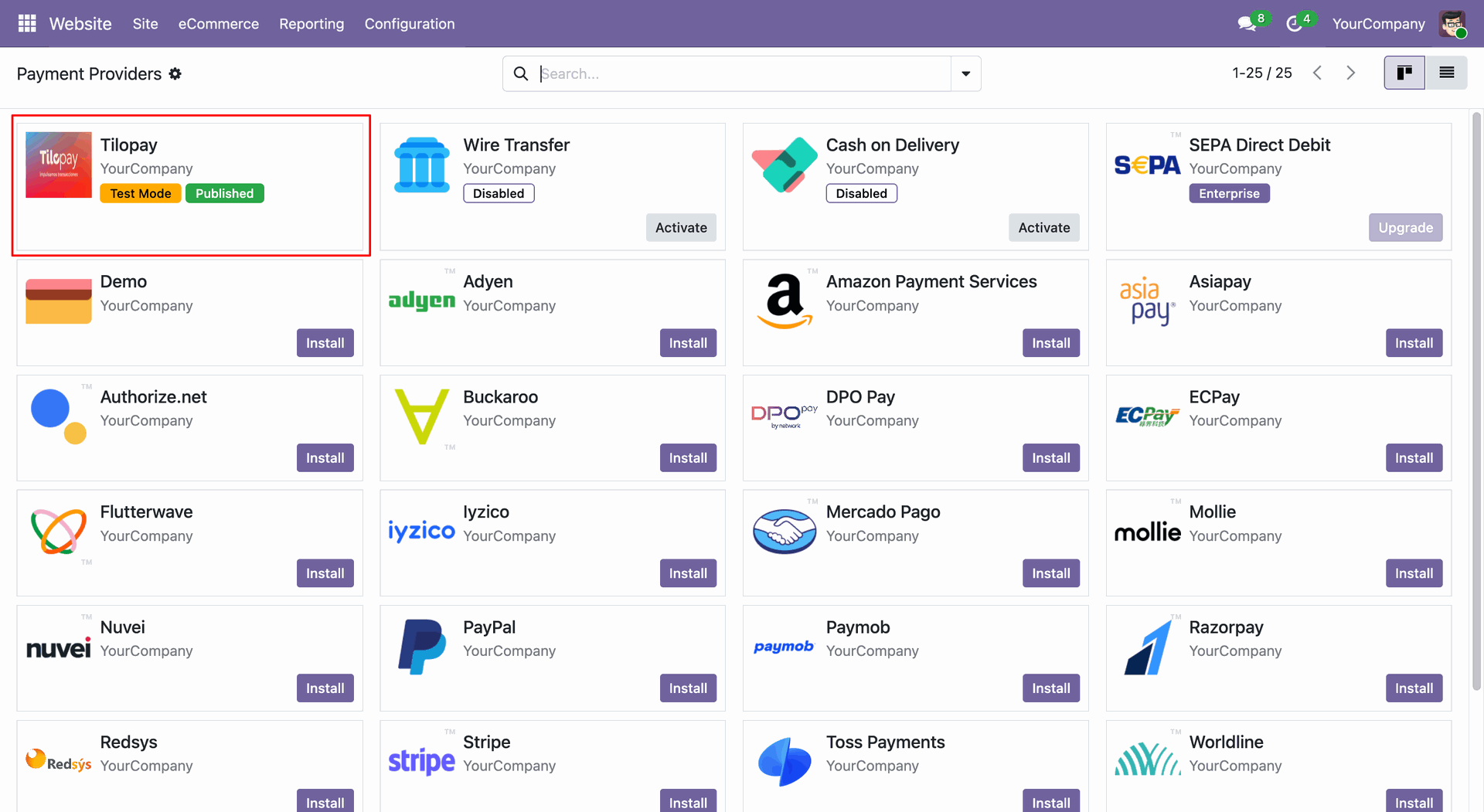This screenshot has width=1484, height=812.
Task: Click the Nuvei logo
Action: click(59, 647)
